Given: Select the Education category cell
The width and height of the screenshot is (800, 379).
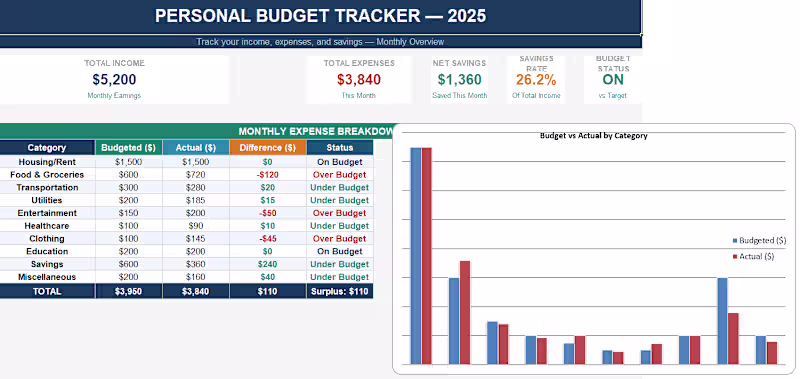Looking at the screenshot, I should (47, 251).
